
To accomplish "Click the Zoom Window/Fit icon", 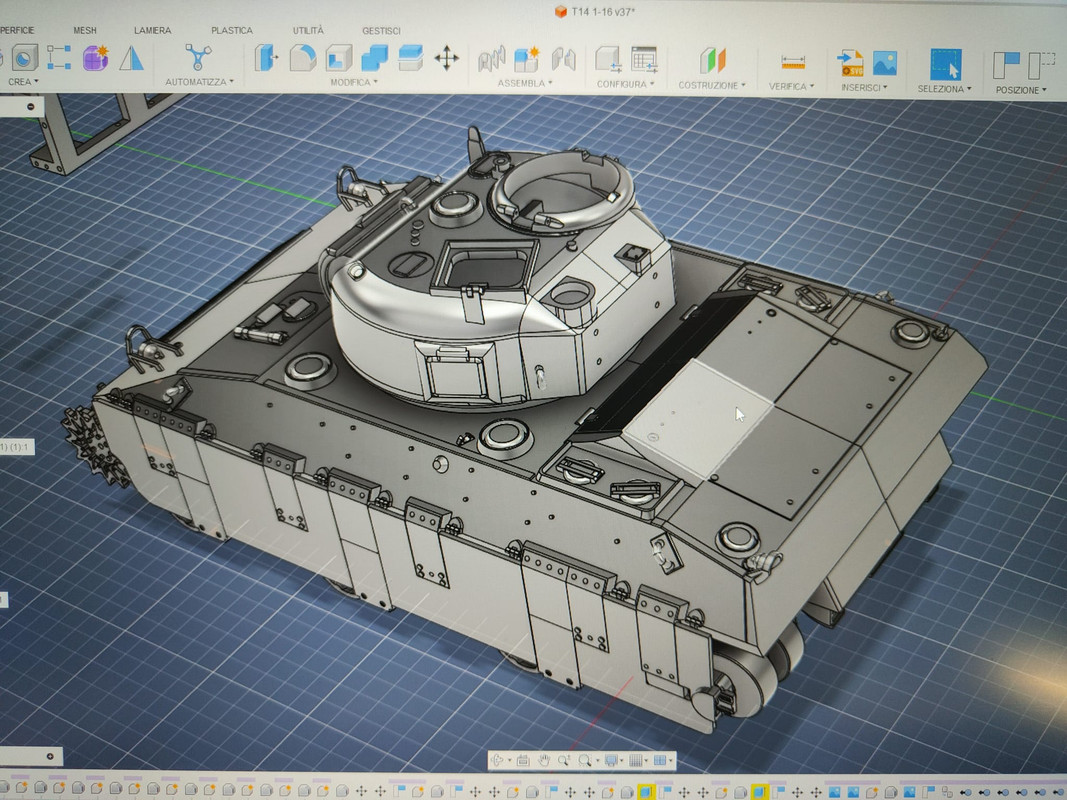I will [584, 761].
